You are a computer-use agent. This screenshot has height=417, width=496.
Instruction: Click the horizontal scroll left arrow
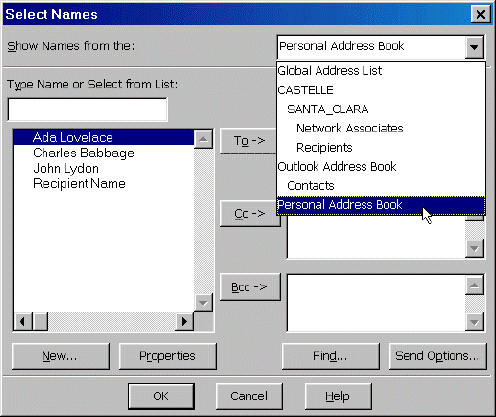pyautogui.click(x=23, y=322)
